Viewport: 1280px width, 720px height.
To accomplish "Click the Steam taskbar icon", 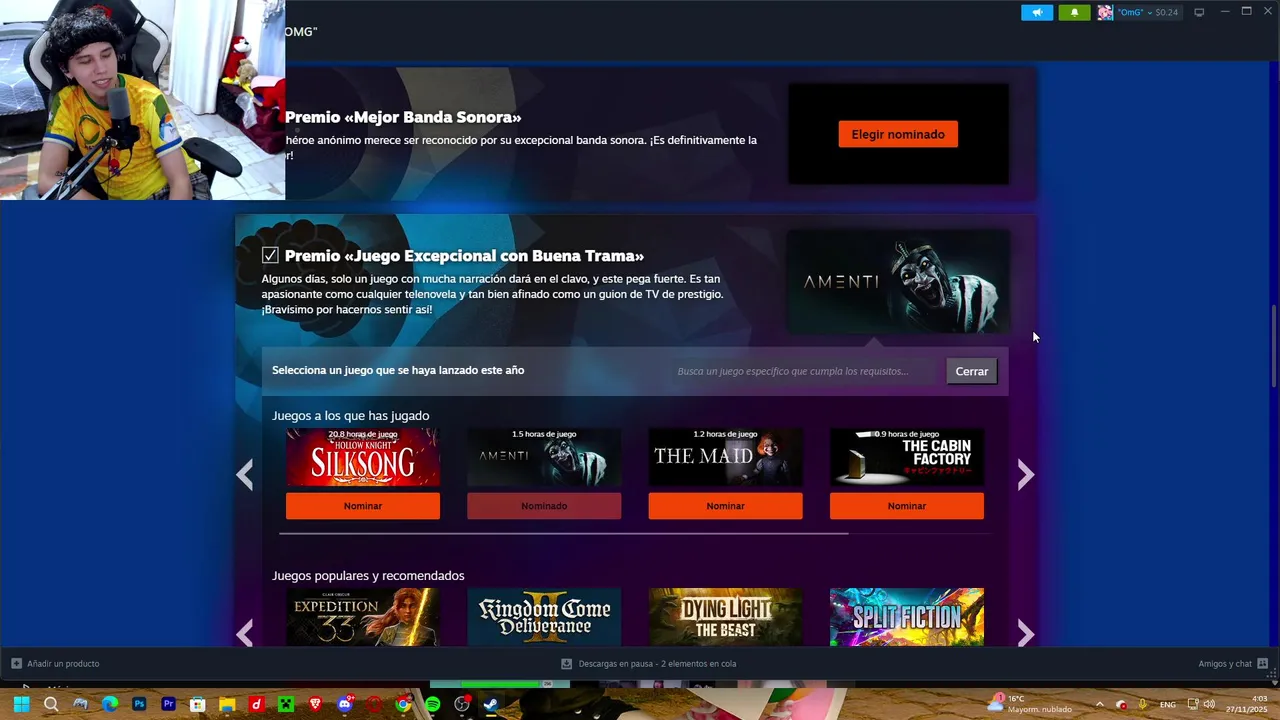I will 491,704.
